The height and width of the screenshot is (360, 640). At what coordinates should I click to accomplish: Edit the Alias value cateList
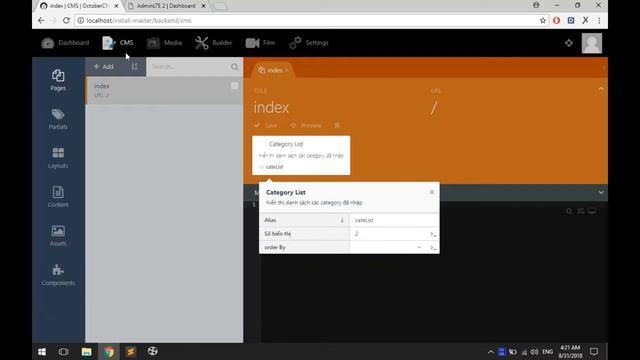[394, 220]
